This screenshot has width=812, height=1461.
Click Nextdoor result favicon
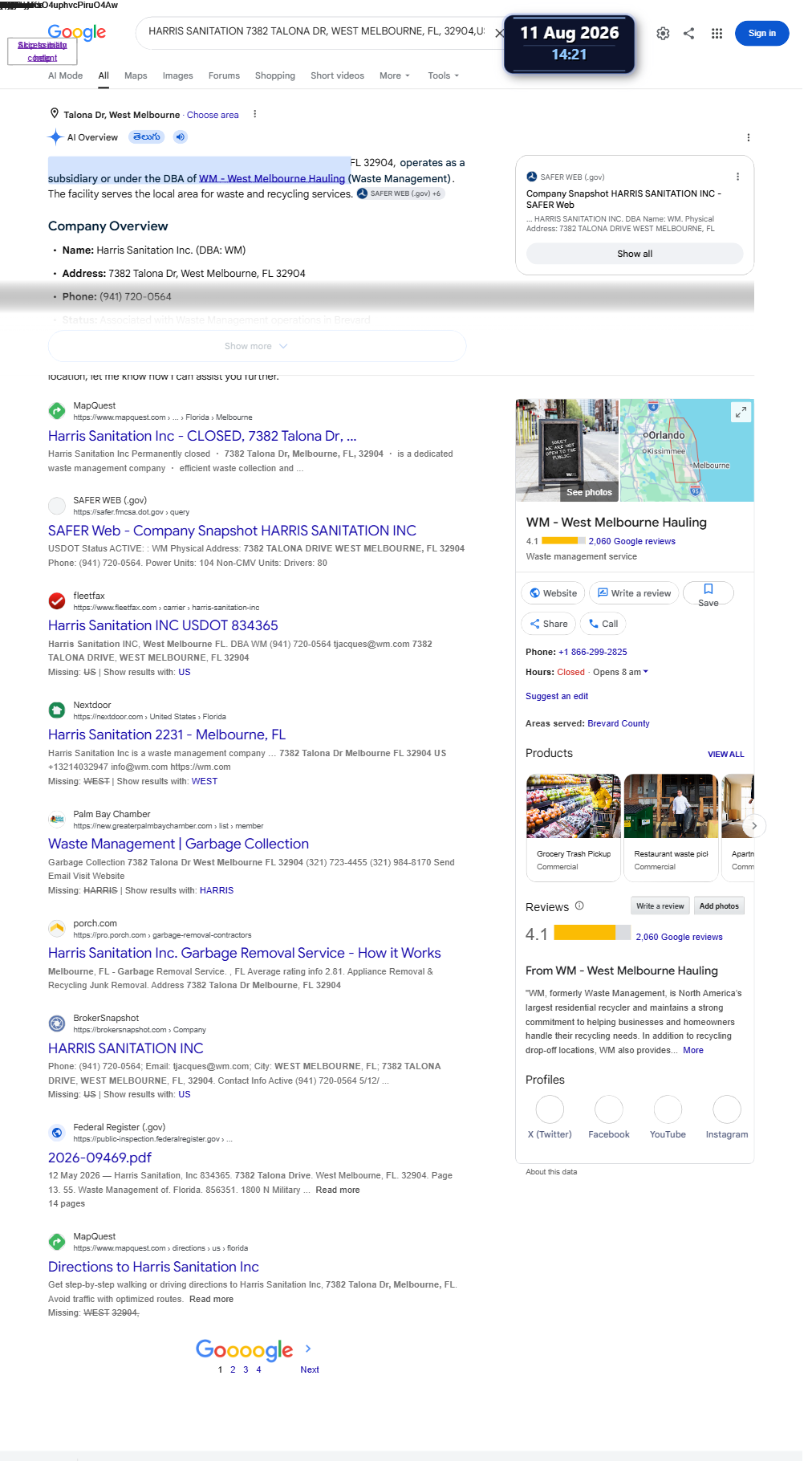click(57, 710)
